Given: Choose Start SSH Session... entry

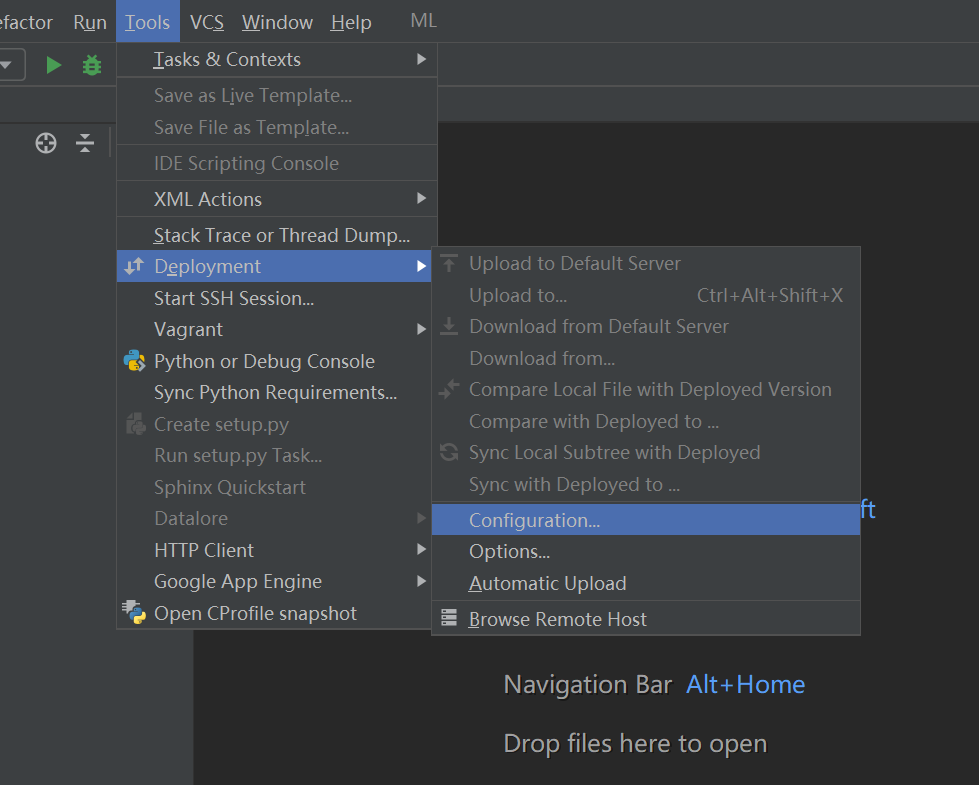Looking at the screenshot, I should [234, 298].
